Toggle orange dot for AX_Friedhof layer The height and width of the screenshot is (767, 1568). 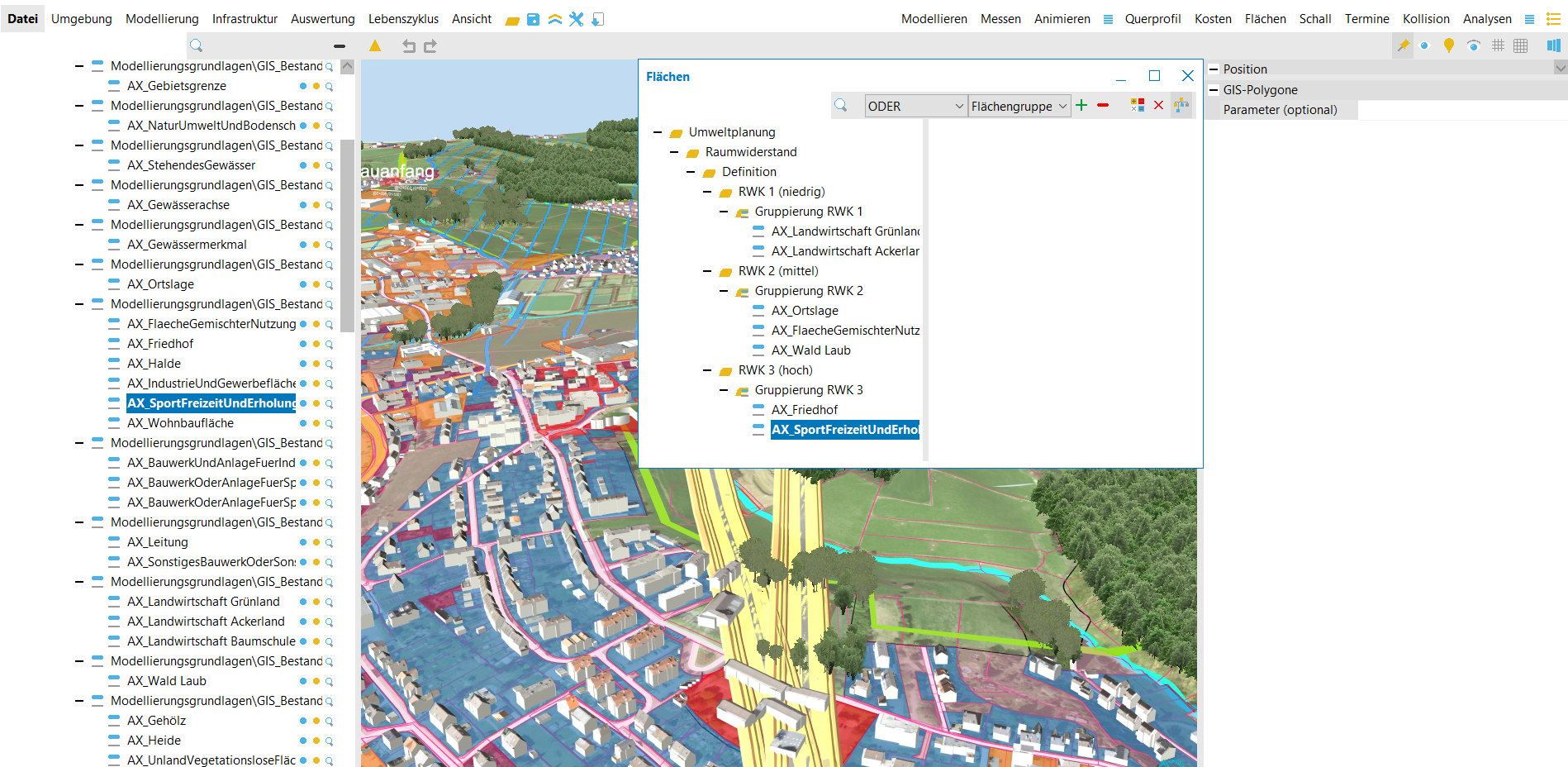(316, 344)
